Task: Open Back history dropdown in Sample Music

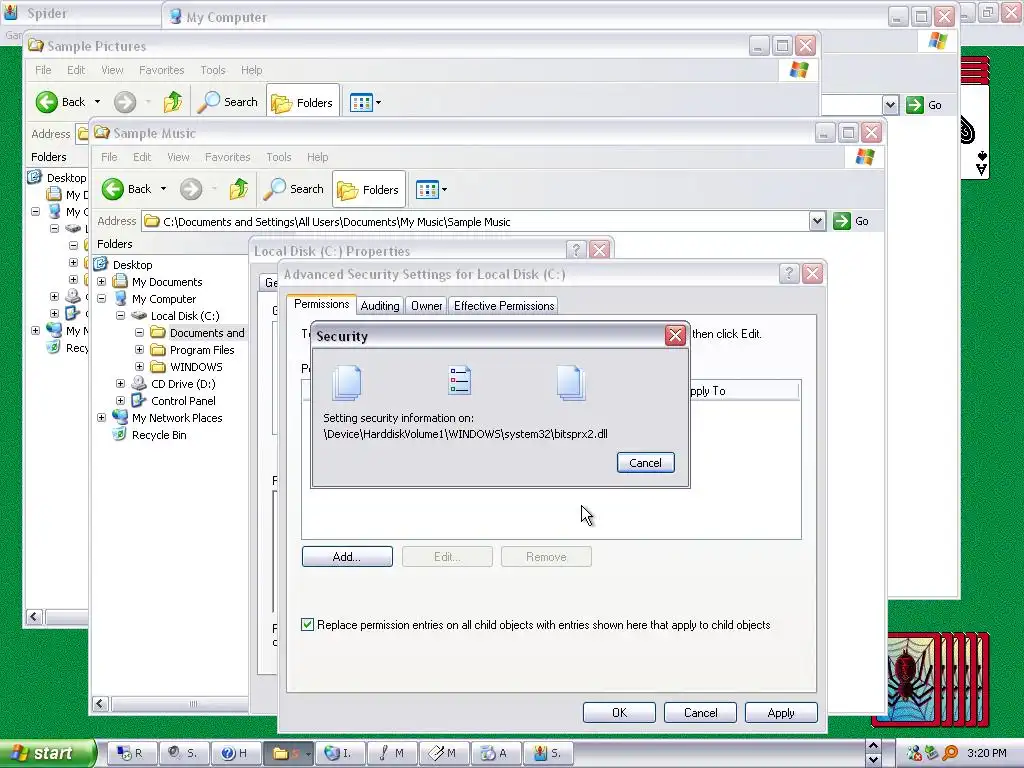Action: click(163, 189)
